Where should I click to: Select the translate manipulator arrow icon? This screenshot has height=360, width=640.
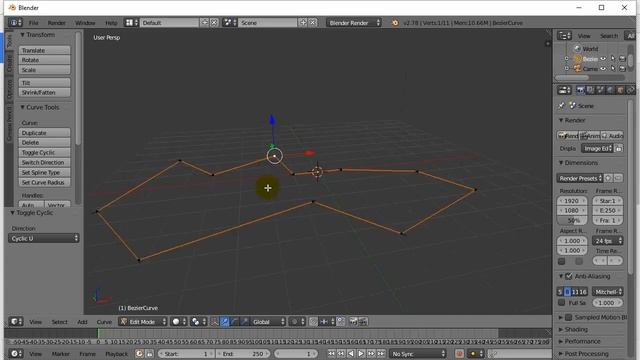[x=224, y=322]
